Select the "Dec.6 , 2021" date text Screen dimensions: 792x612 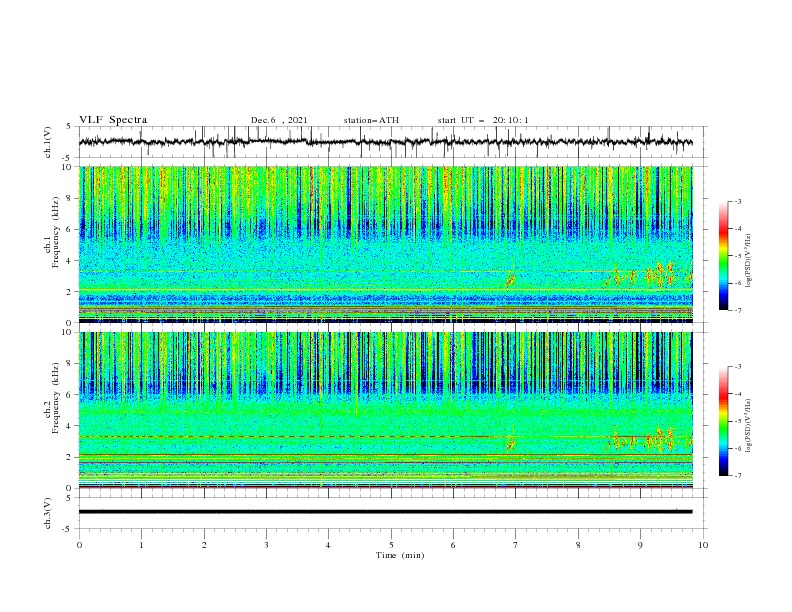[x=279, y=120]
